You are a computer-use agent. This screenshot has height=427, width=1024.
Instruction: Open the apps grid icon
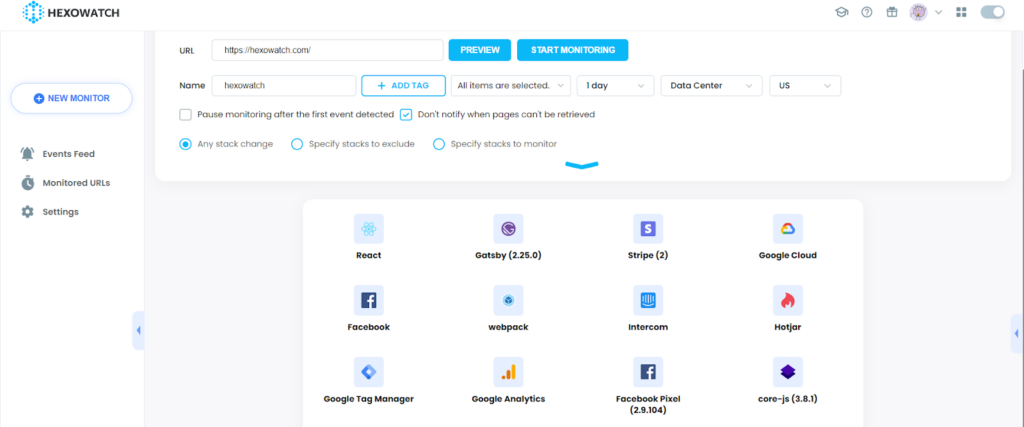(961, 12)
